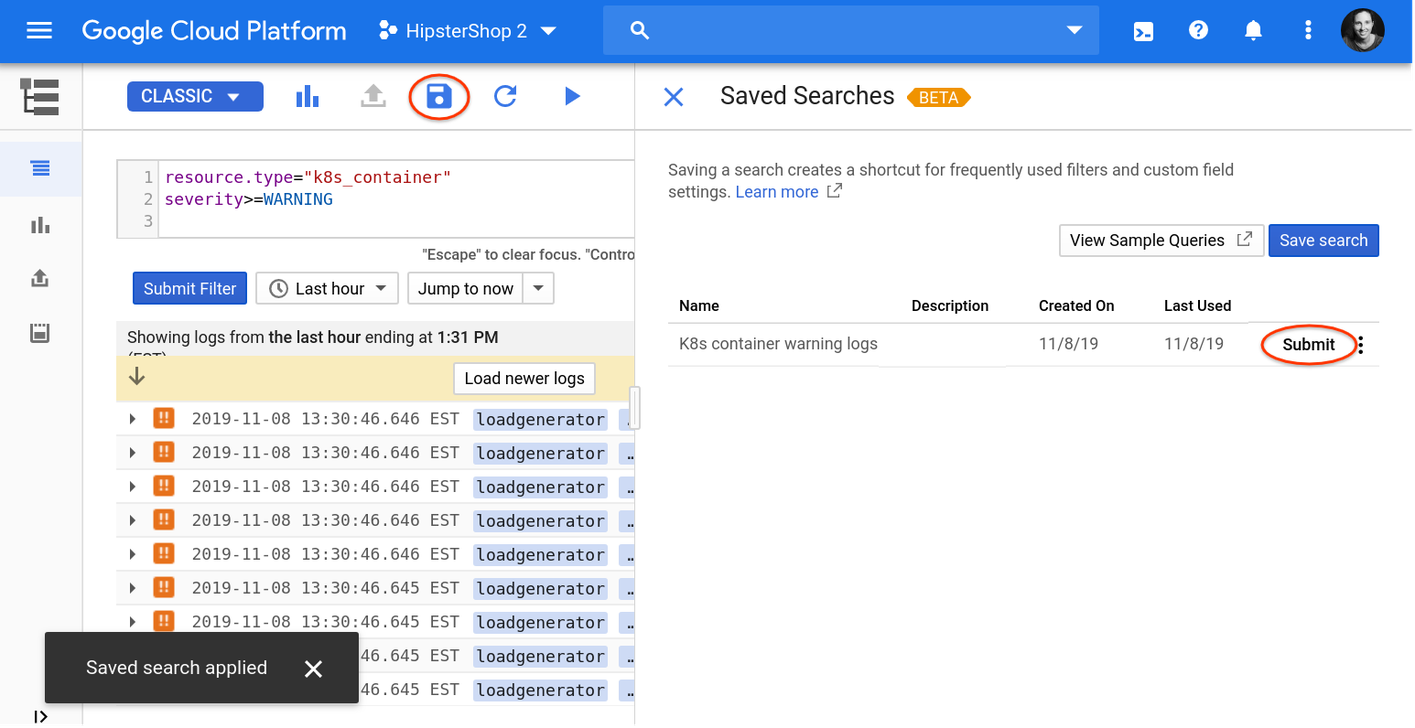
Task: Click the Save search button
Action: coord(1323,240)
